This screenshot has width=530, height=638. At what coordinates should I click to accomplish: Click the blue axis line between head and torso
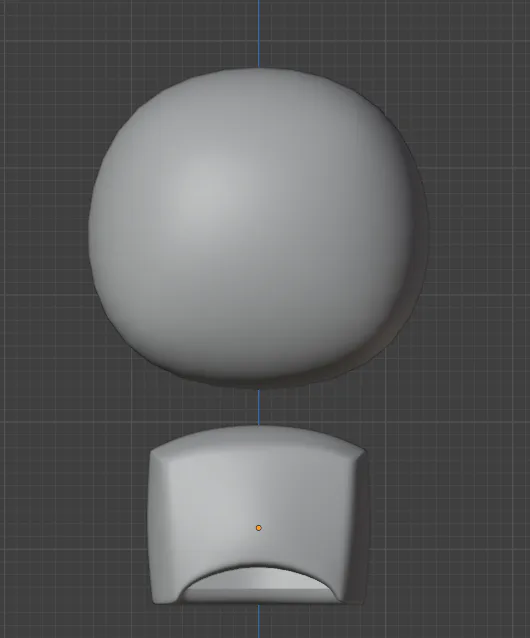click(x=259, y=408)
